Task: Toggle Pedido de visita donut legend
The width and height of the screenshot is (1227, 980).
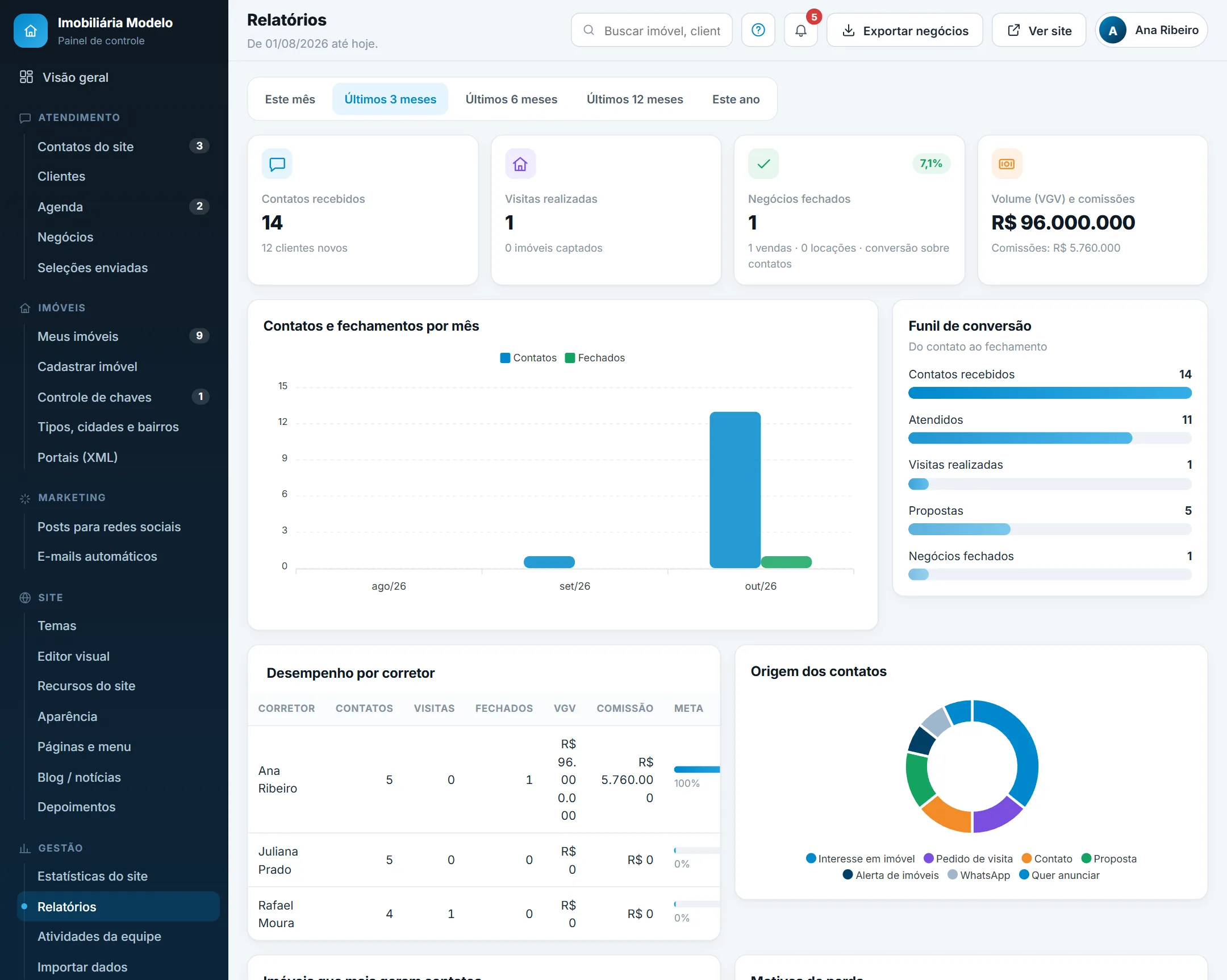Action: click(968, 858)
